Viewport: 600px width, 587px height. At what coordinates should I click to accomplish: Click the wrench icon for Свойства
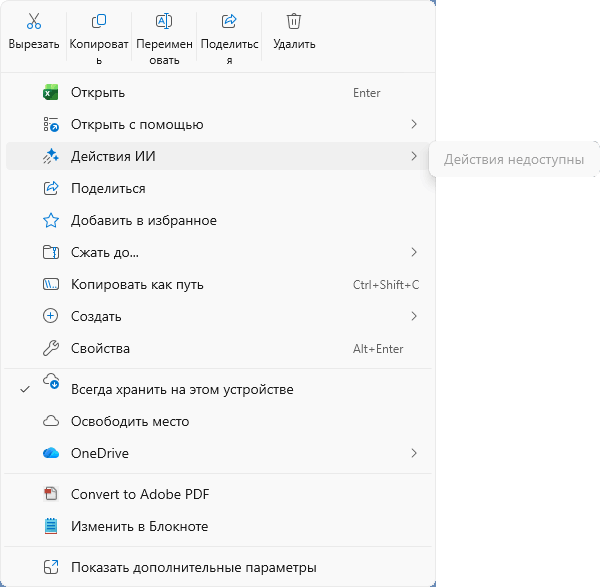click(51, 348)
